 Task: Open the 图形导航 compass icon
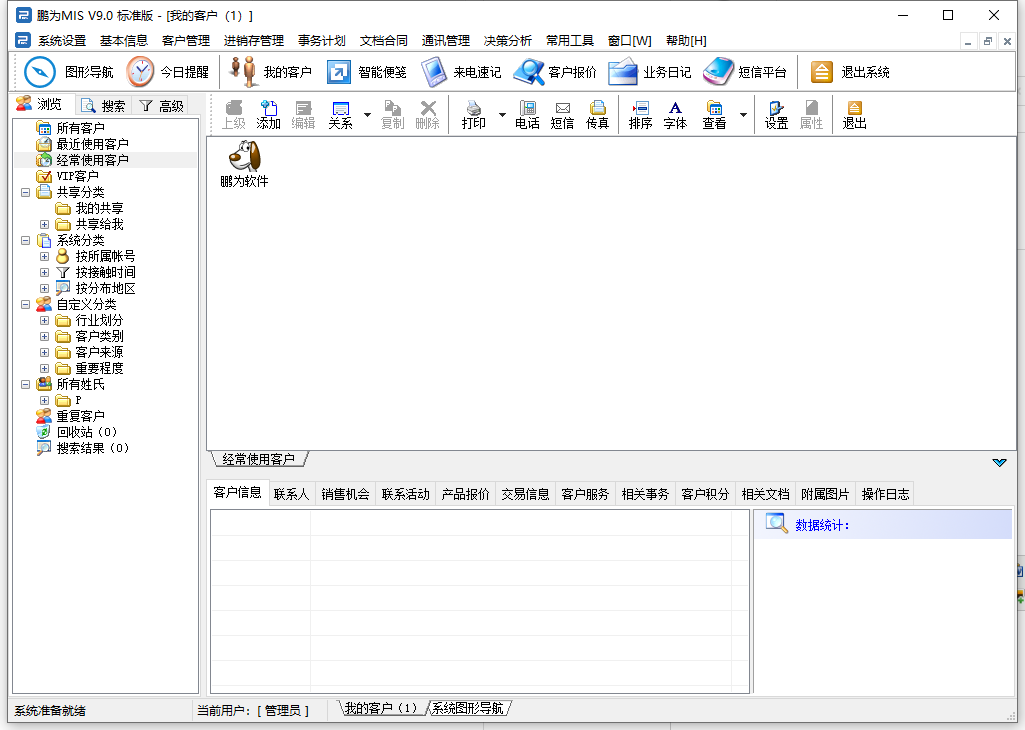coord(40,72)
